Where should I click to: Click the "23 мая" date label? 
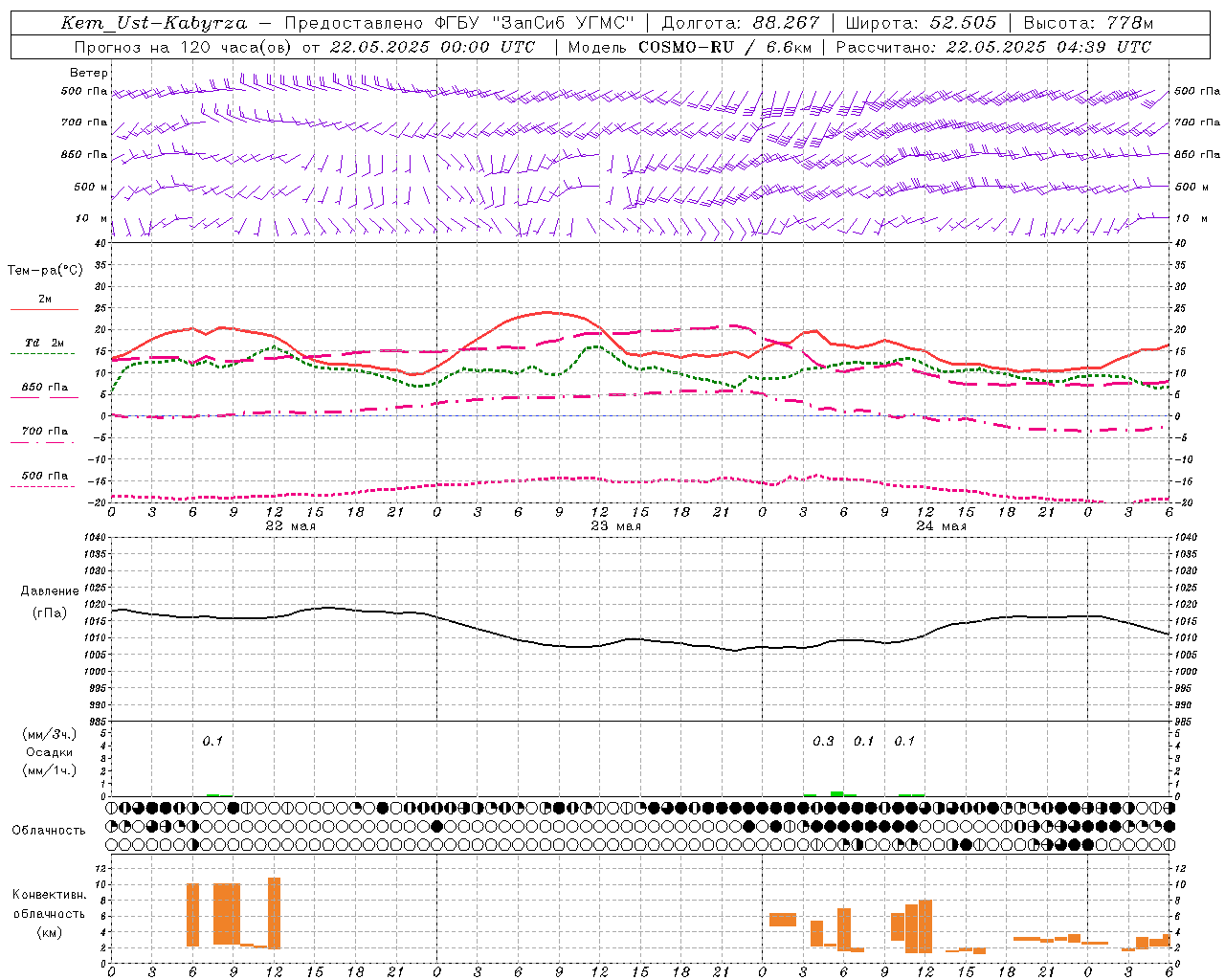click(615, 526)
